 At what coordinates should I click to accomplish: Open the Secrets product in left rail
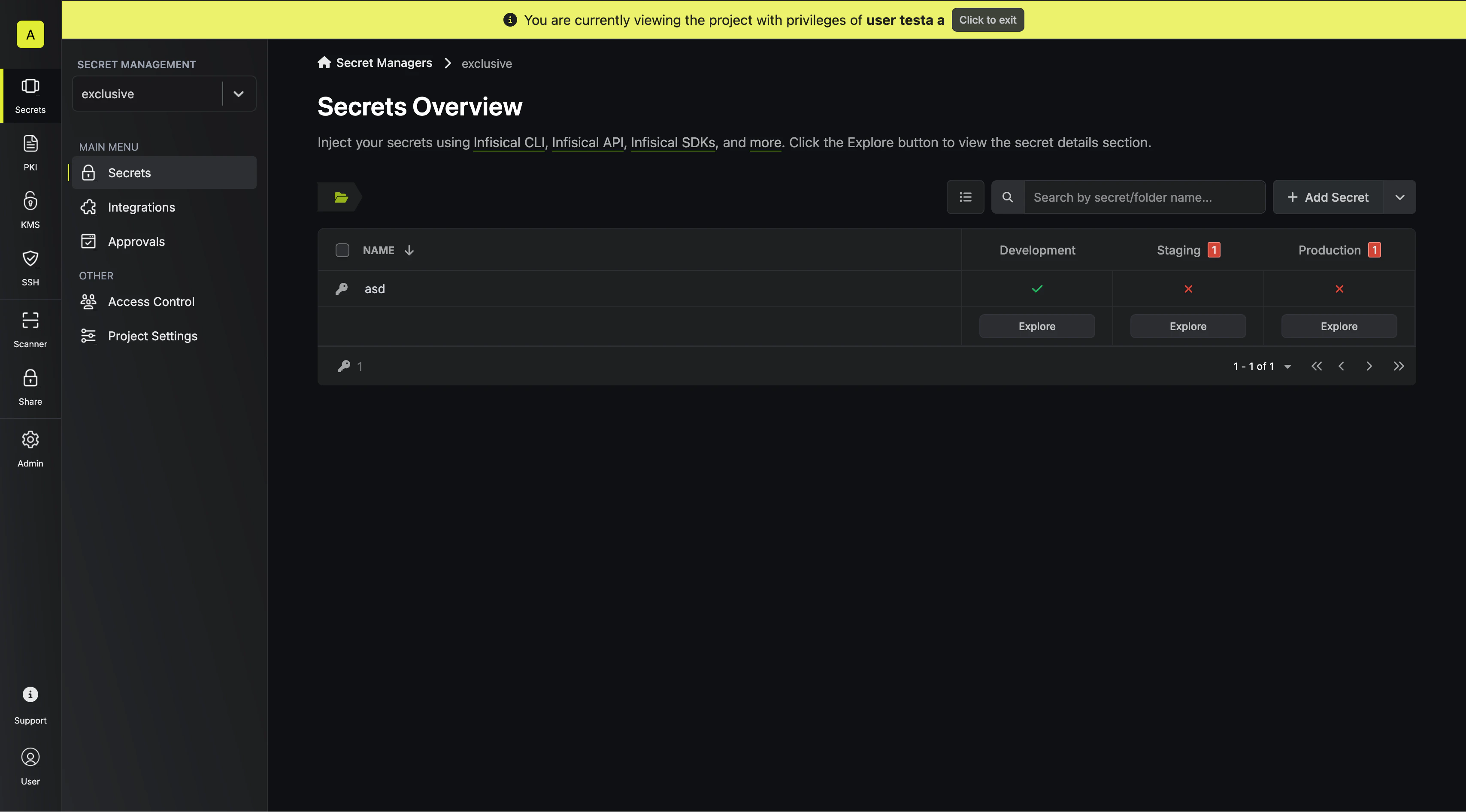30,96
